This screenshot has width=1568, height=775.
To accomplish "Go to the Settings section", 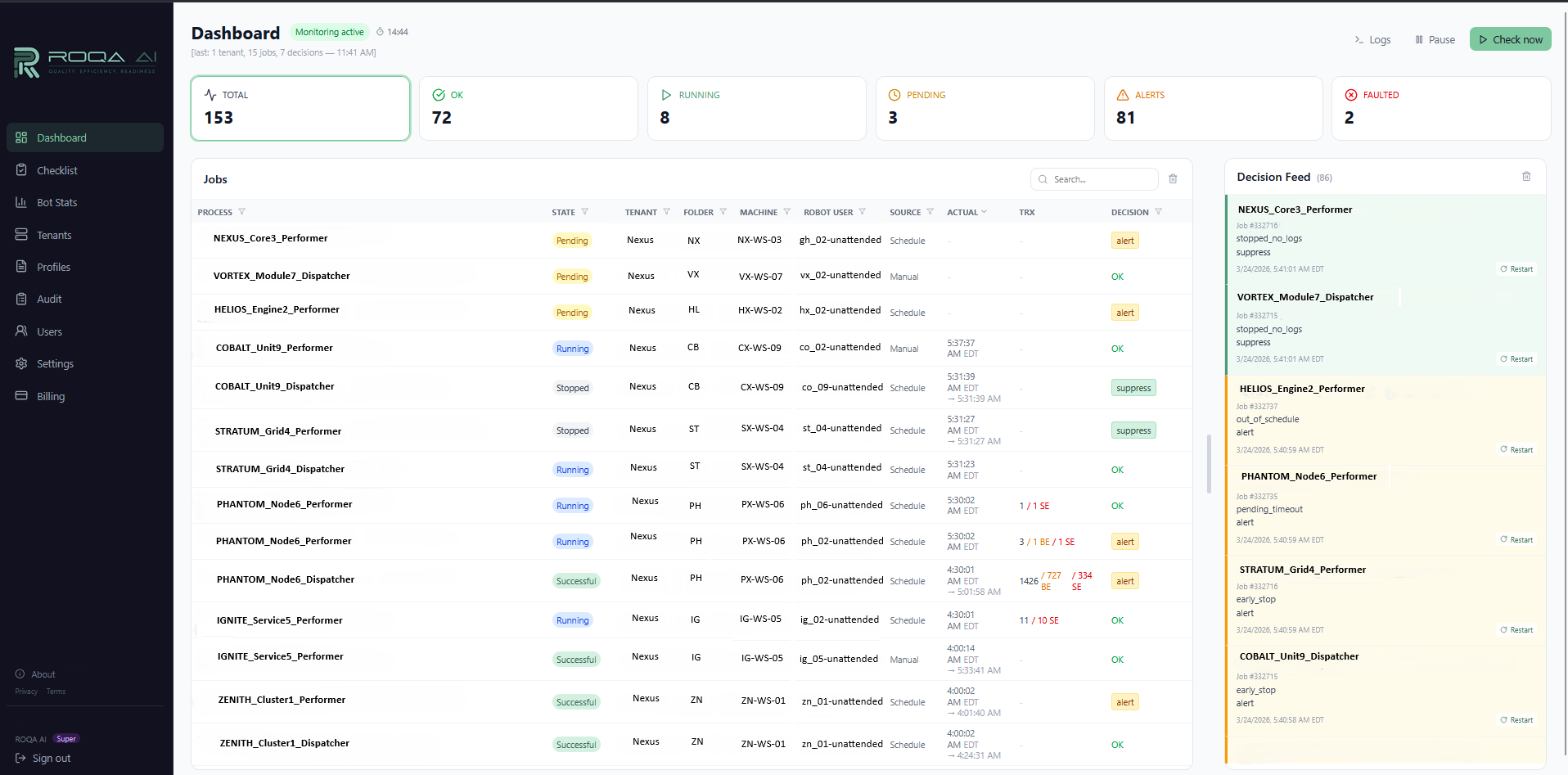I will (20, 363).
